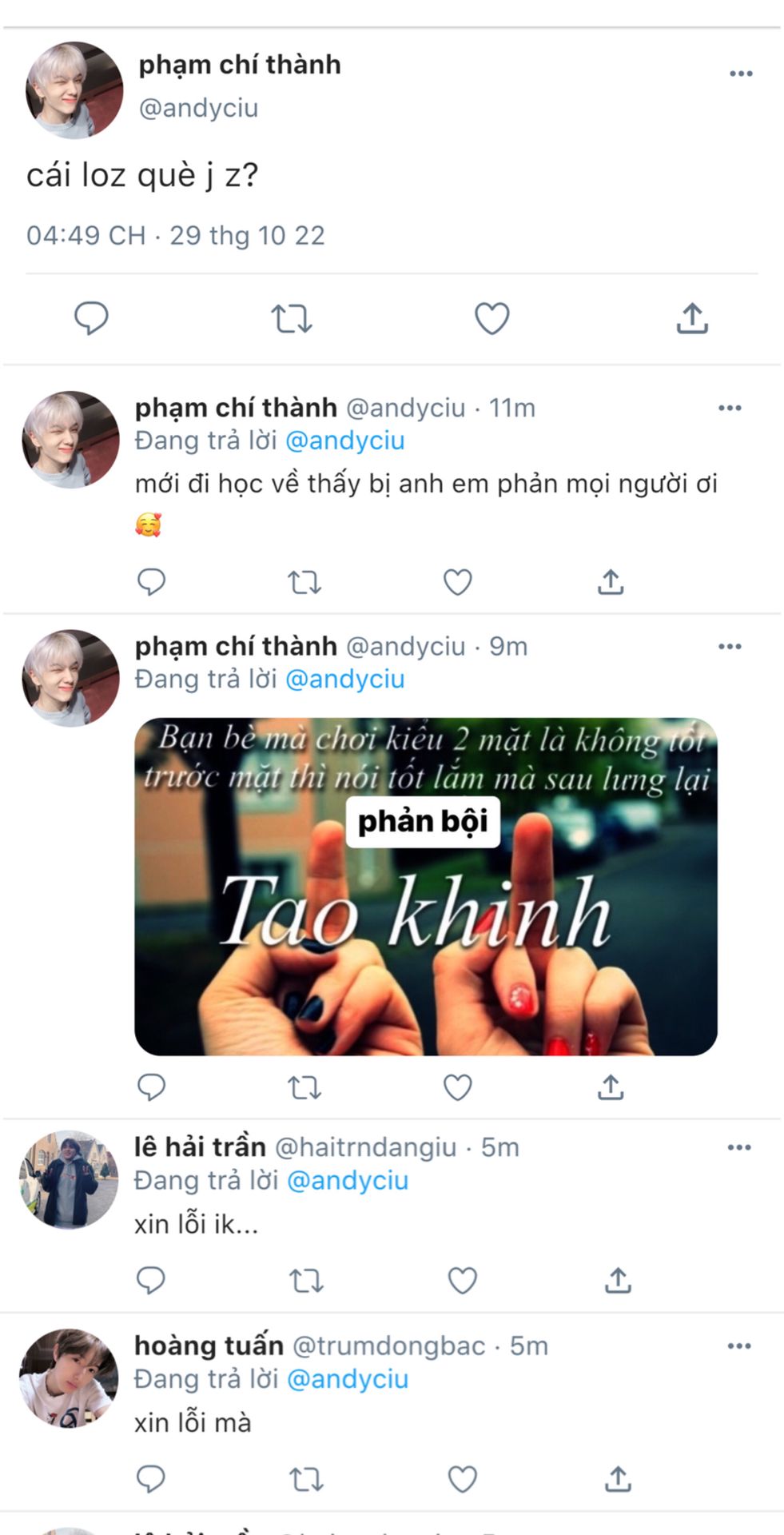Like the main tweet 'cái loz què j z?'
Screen dimensions: 784x1535
492,318
